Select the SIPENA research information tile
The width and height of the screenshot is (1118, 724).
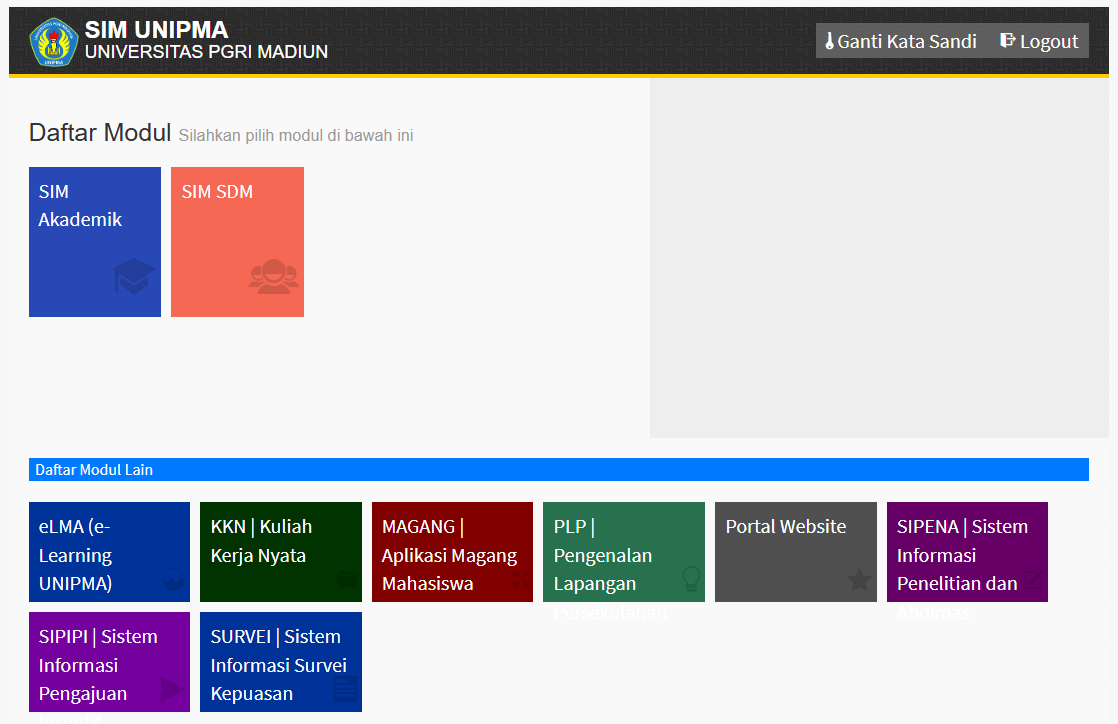966,552
